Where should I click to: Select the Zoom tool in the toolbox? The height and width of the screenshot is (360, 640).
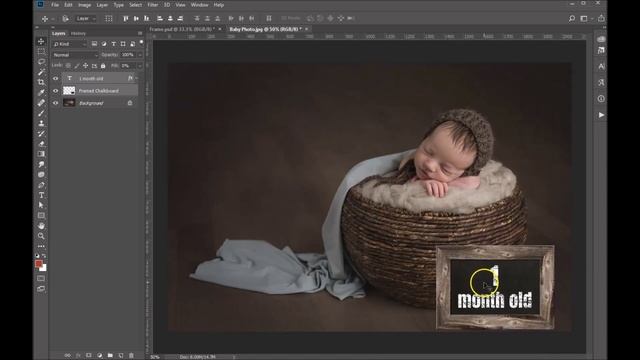click(x=41, y=236)
